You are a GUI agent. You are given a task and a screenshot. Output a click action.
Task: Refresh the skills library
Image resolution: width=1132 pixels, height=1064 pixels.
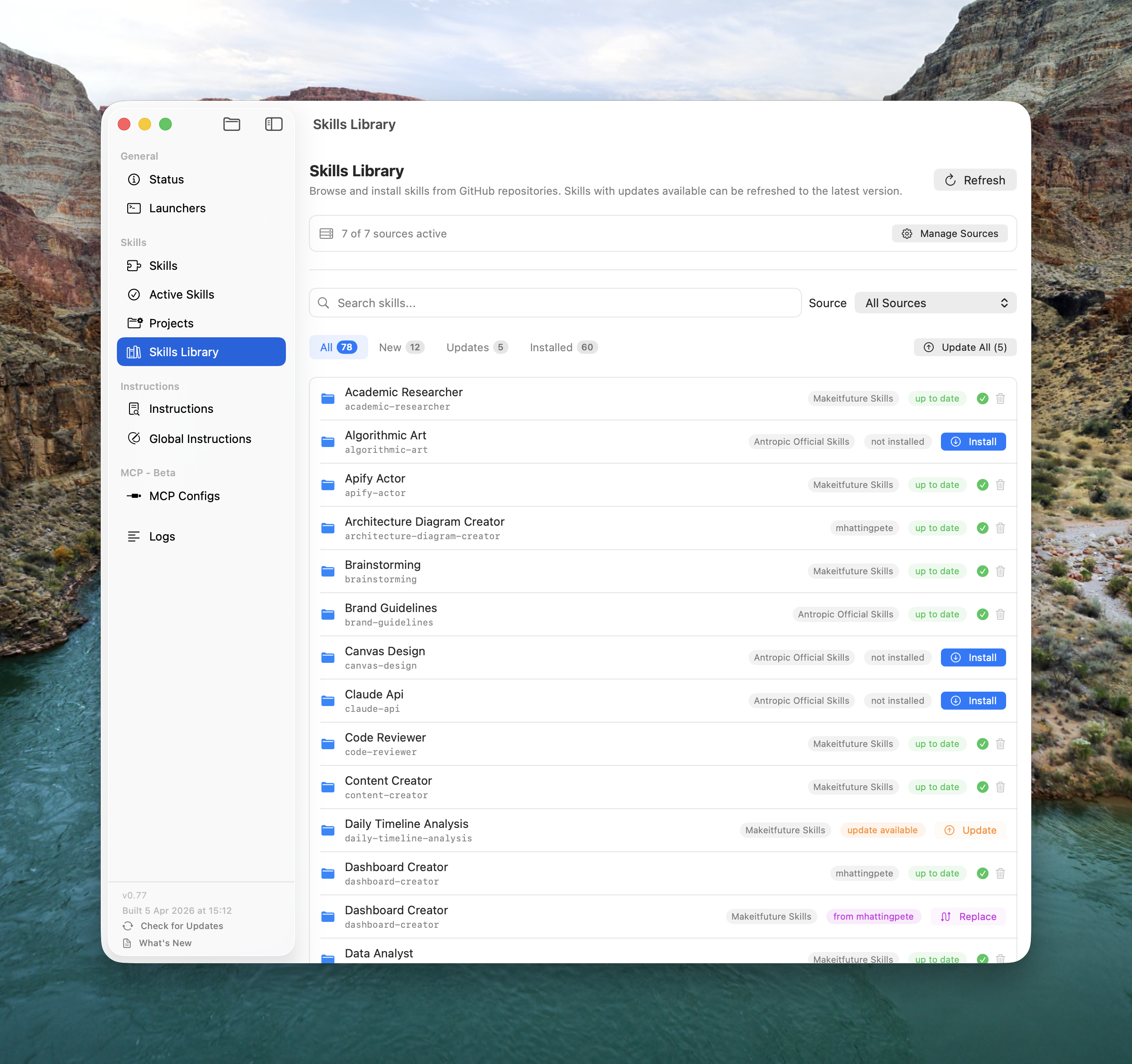tap(975, 179)
